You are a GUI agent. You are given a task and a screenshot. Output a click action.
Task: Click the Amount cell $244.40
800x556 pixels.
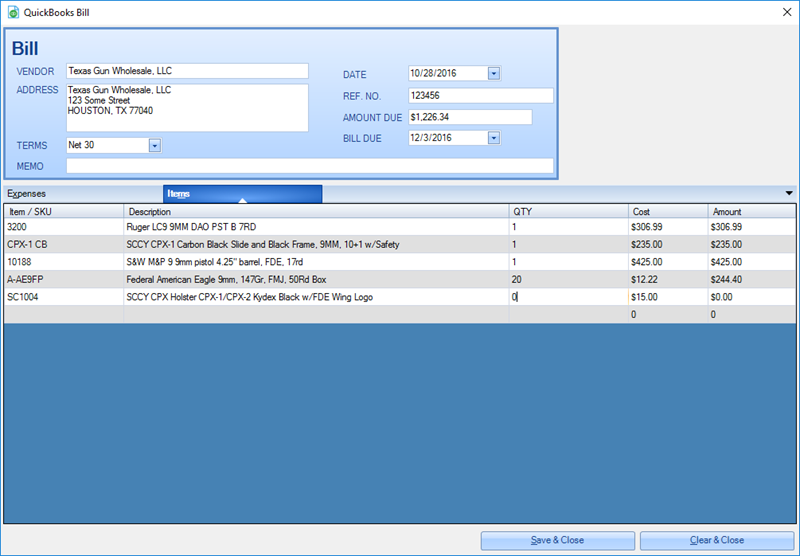(752, 280)
